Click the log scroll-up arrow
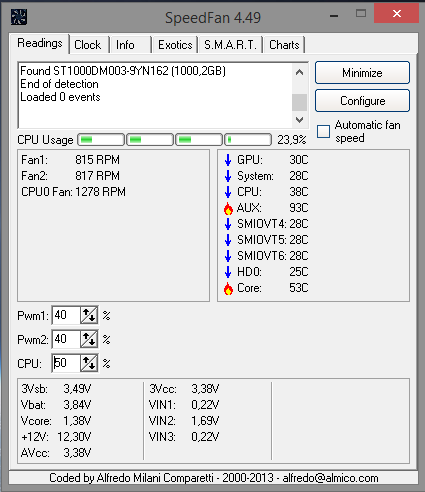425x492 pixels. [x=299, y=72]
